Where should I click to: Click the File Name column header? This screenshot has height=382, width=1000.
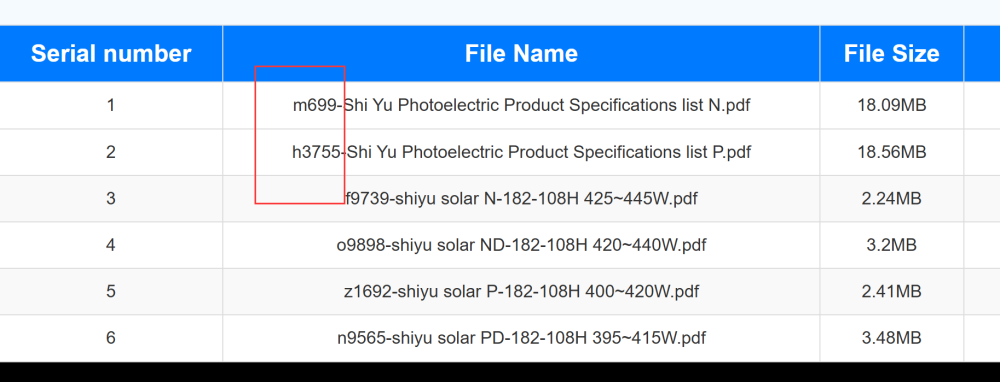[521, 54]
